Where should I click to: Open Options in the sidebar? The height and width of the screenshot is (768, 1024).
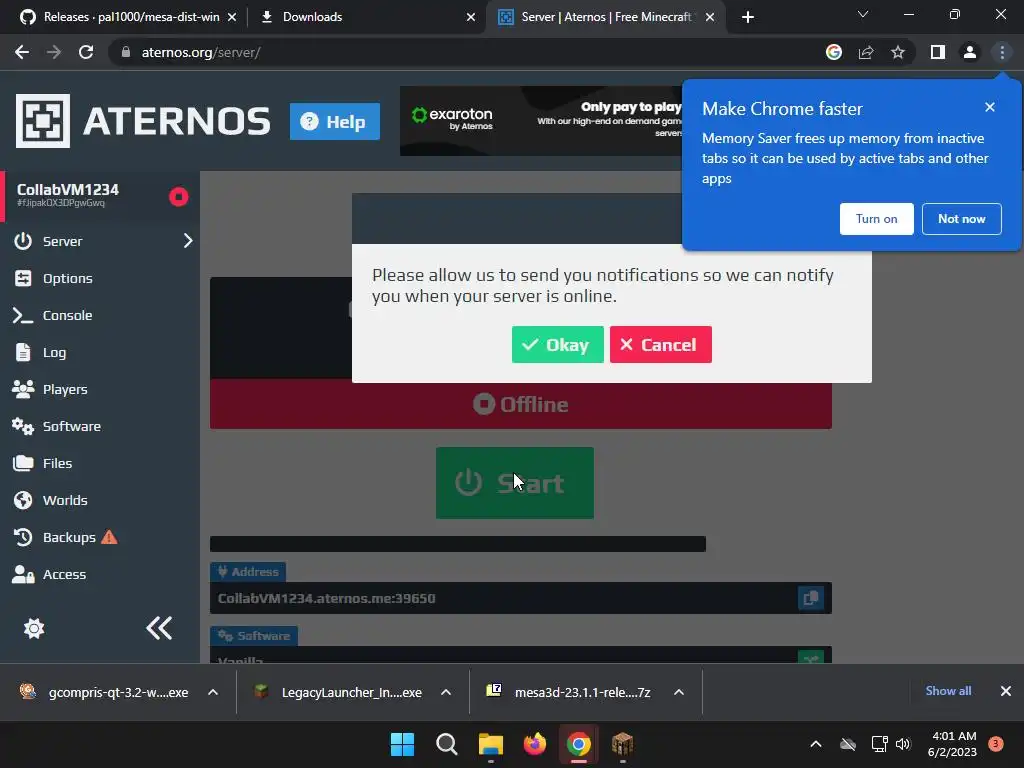(67, 278)
